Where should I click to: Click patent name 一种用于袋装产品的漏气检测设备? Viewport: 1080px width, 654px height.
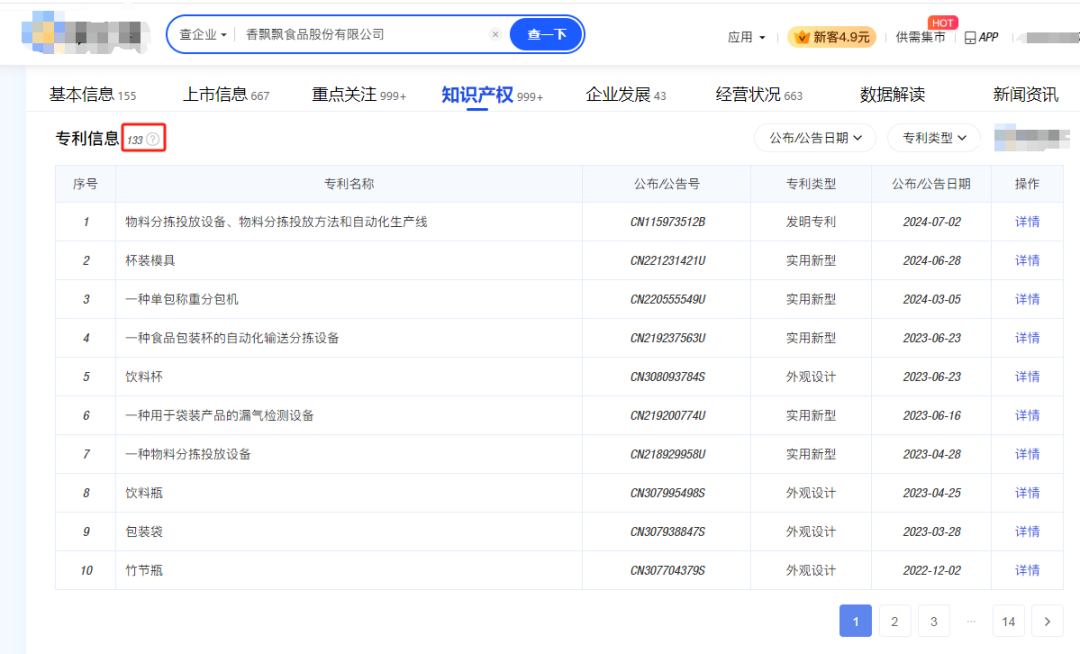click(x=220, y=415)
